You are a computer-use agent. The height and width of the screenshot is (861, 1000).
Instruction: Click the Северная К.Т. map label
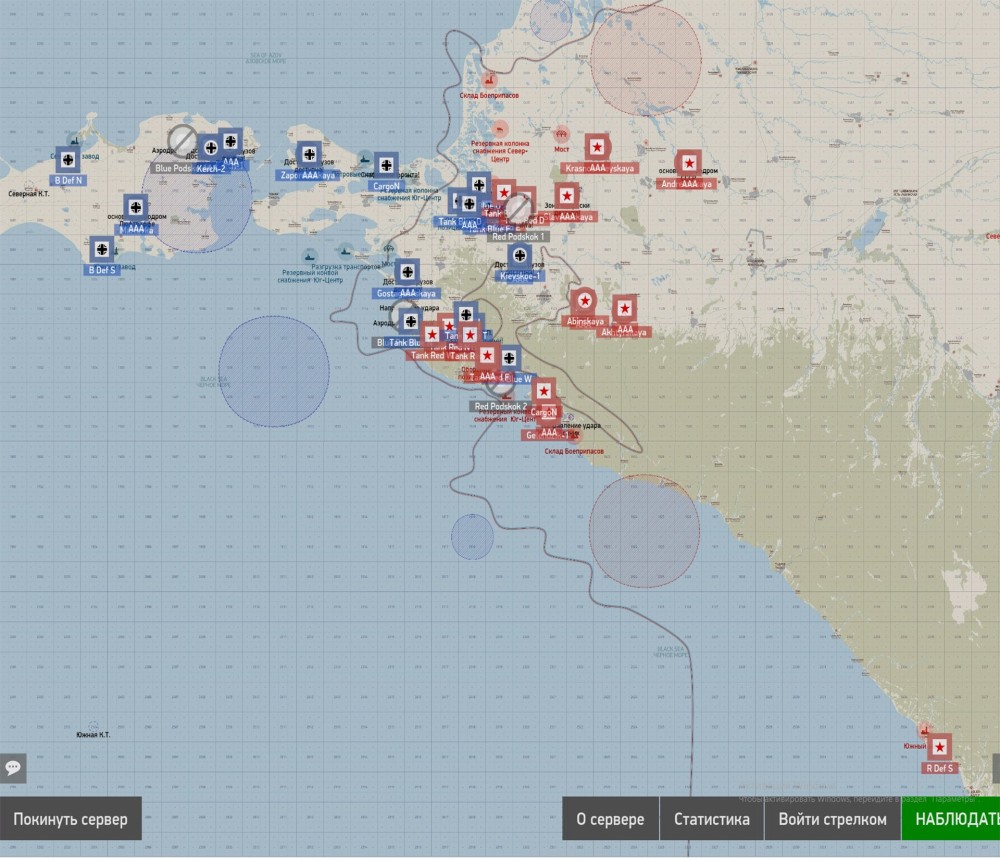click(x=29, y=193)
